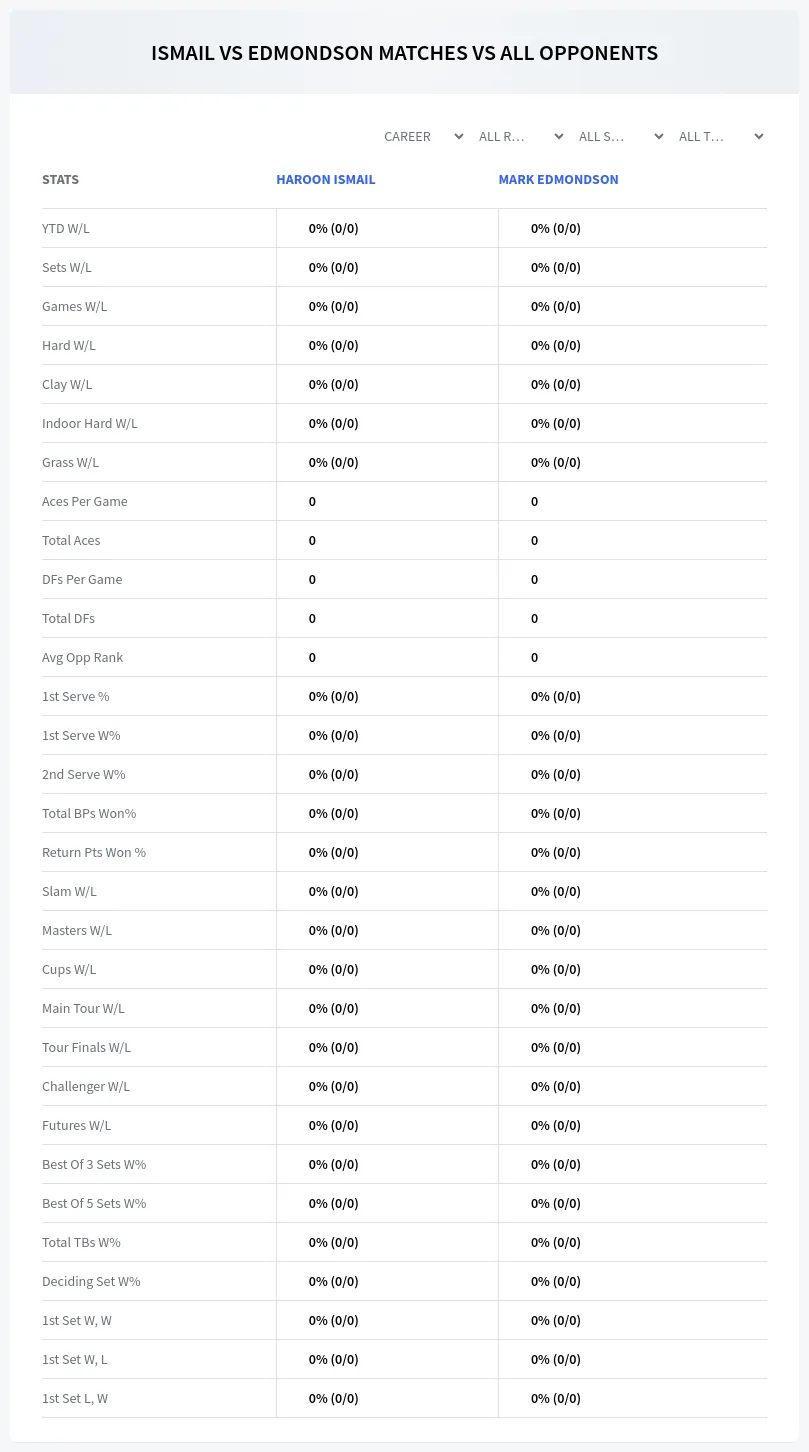Select the Challenger W/L row label
The image size is (809, 1452).
point(86,1086)
